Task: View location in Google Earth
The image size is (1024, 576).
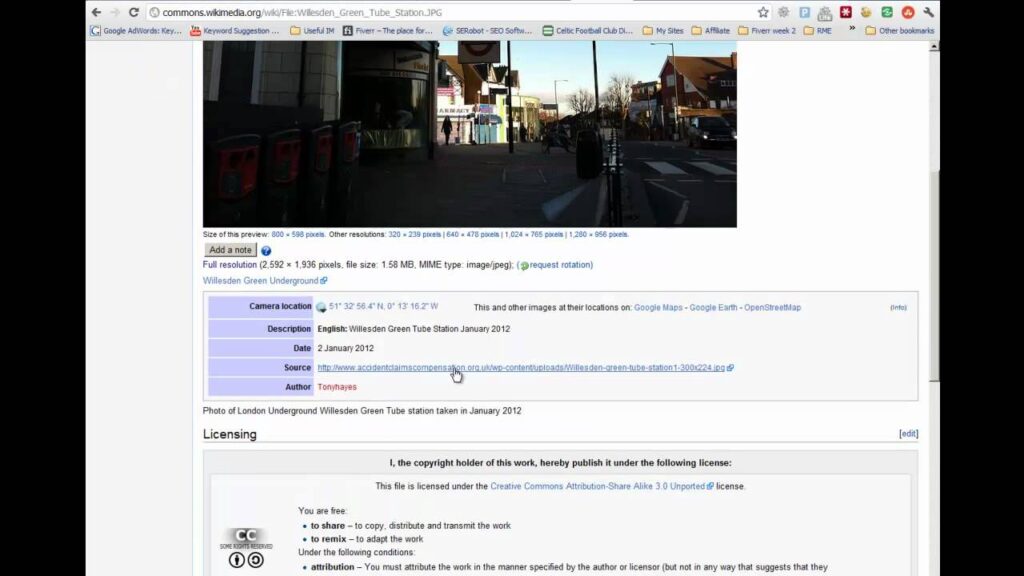Action: (x=713, y=308)
